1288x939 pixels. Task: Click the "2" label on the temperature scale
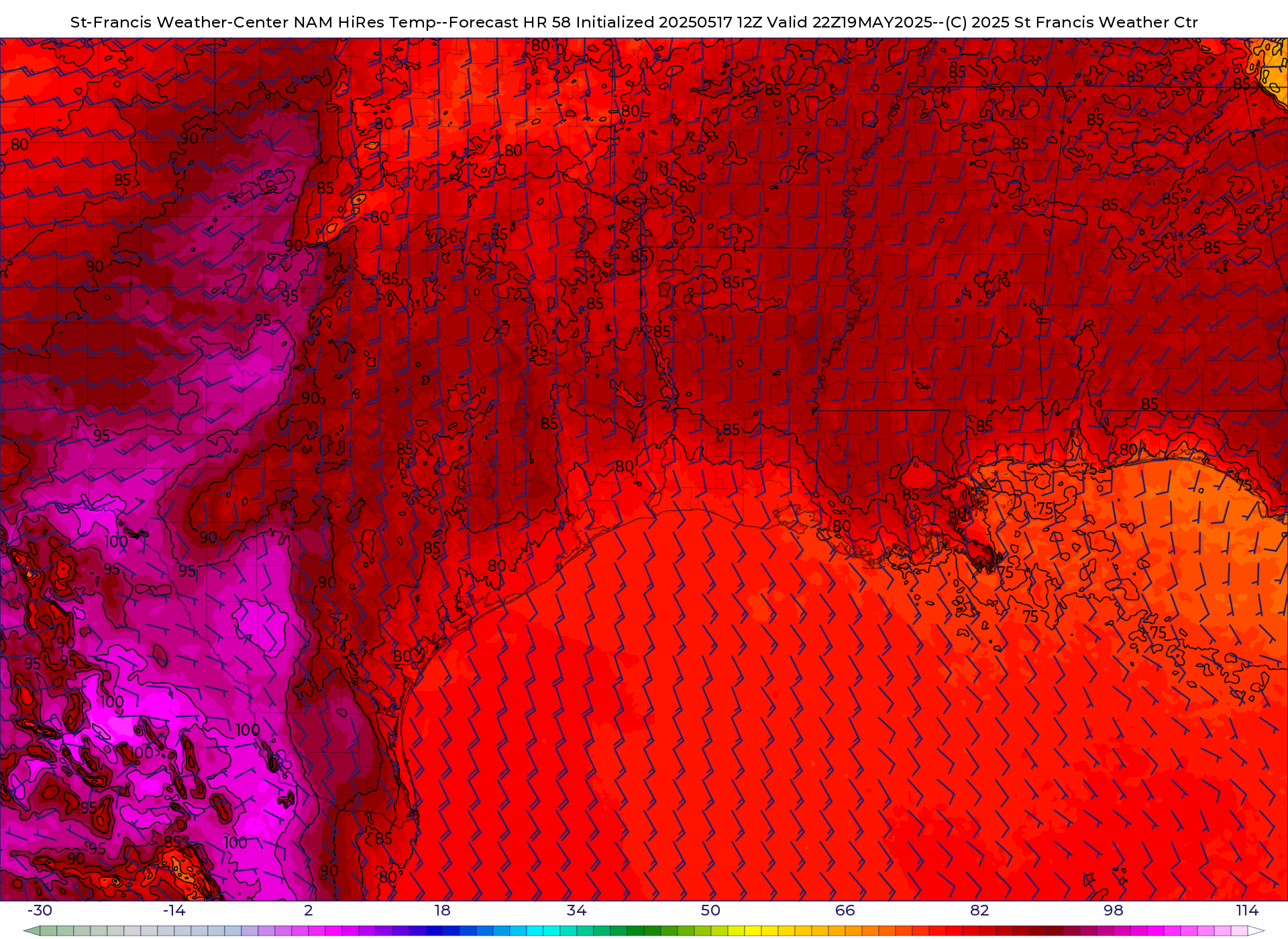309,910
